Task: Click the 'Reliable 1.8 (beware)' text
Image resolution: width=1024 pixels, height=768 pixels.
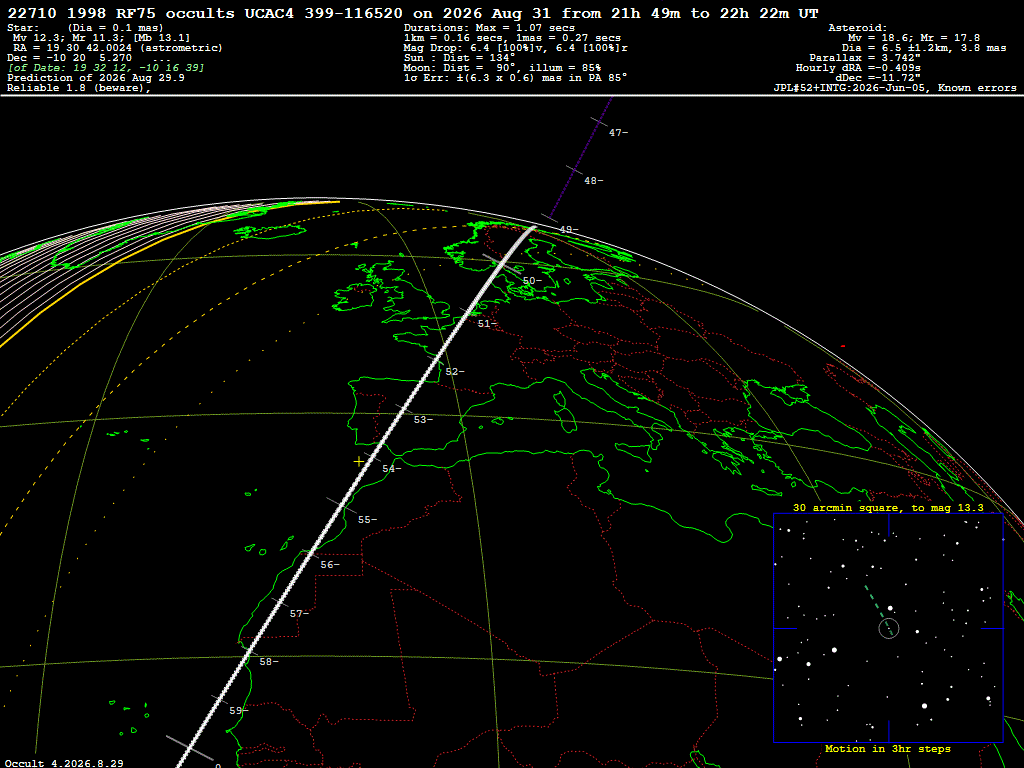Action: pos(79,88)
